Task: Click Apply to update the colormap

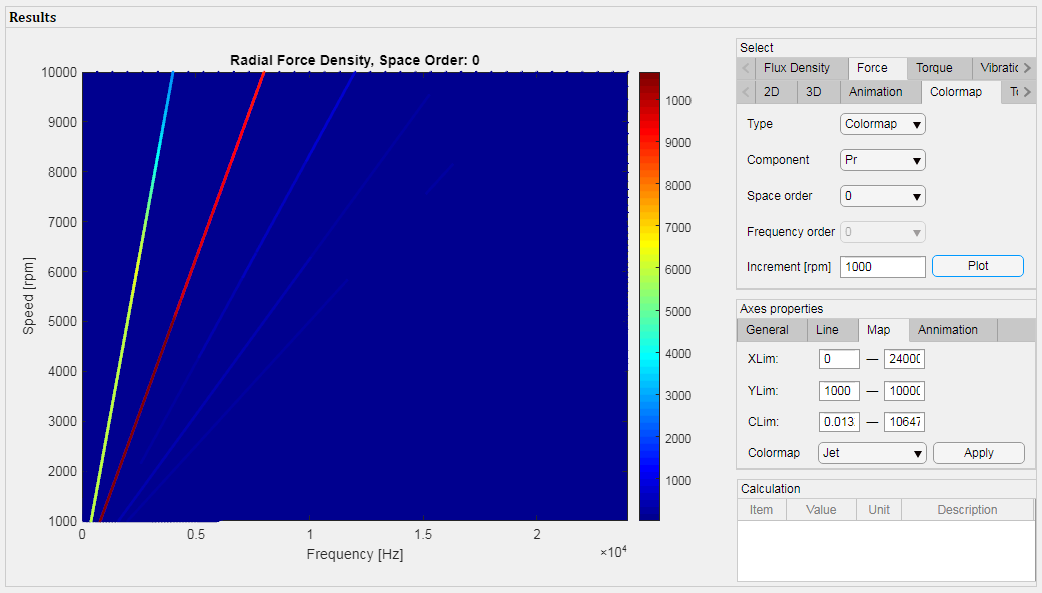Action: (x=978, y=453)
